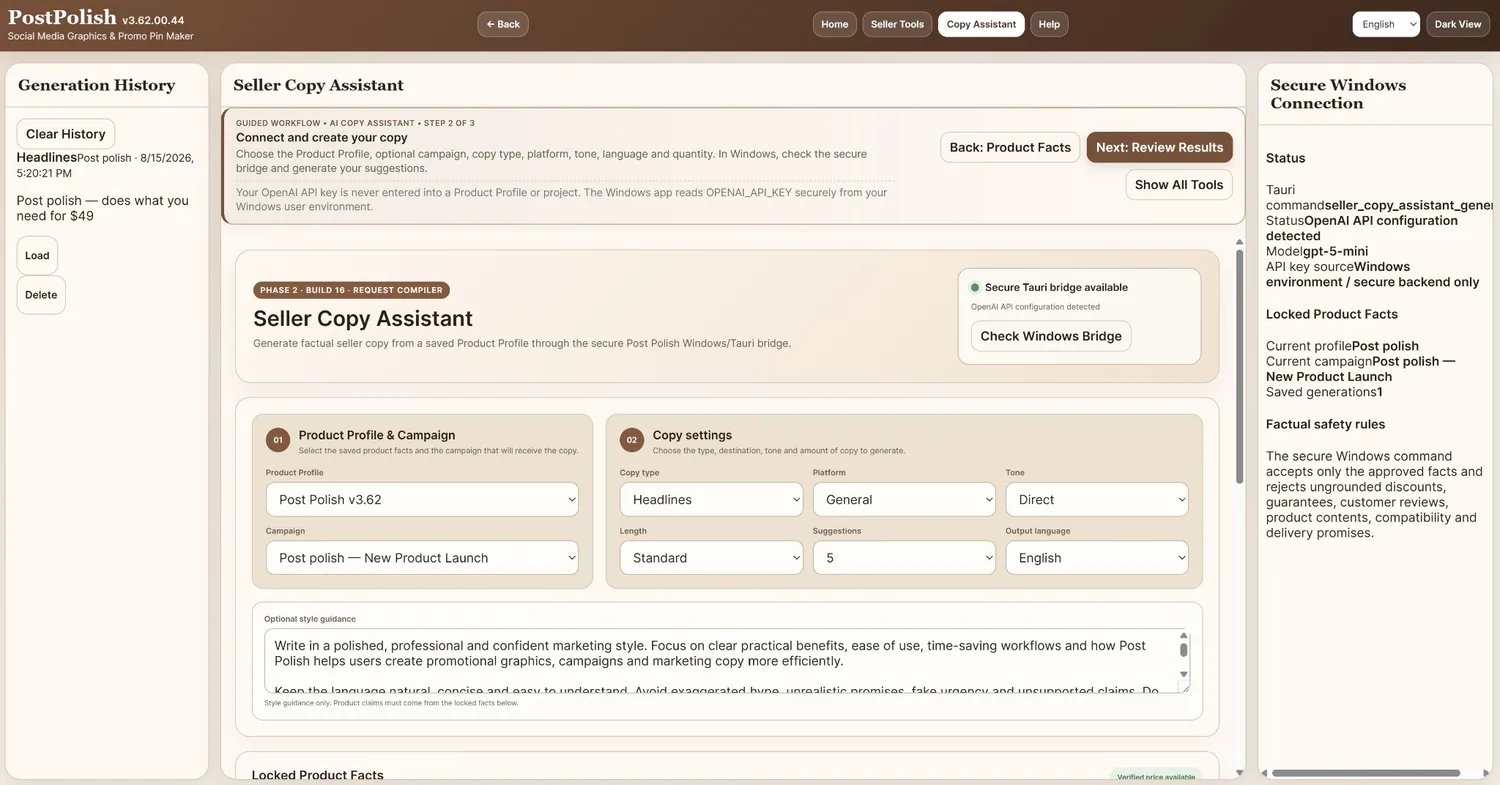Image resolution: width=1500 pixels, height=785 pixels.
Task: Go to Back: Product Facts step
Action: [1010, 147]
